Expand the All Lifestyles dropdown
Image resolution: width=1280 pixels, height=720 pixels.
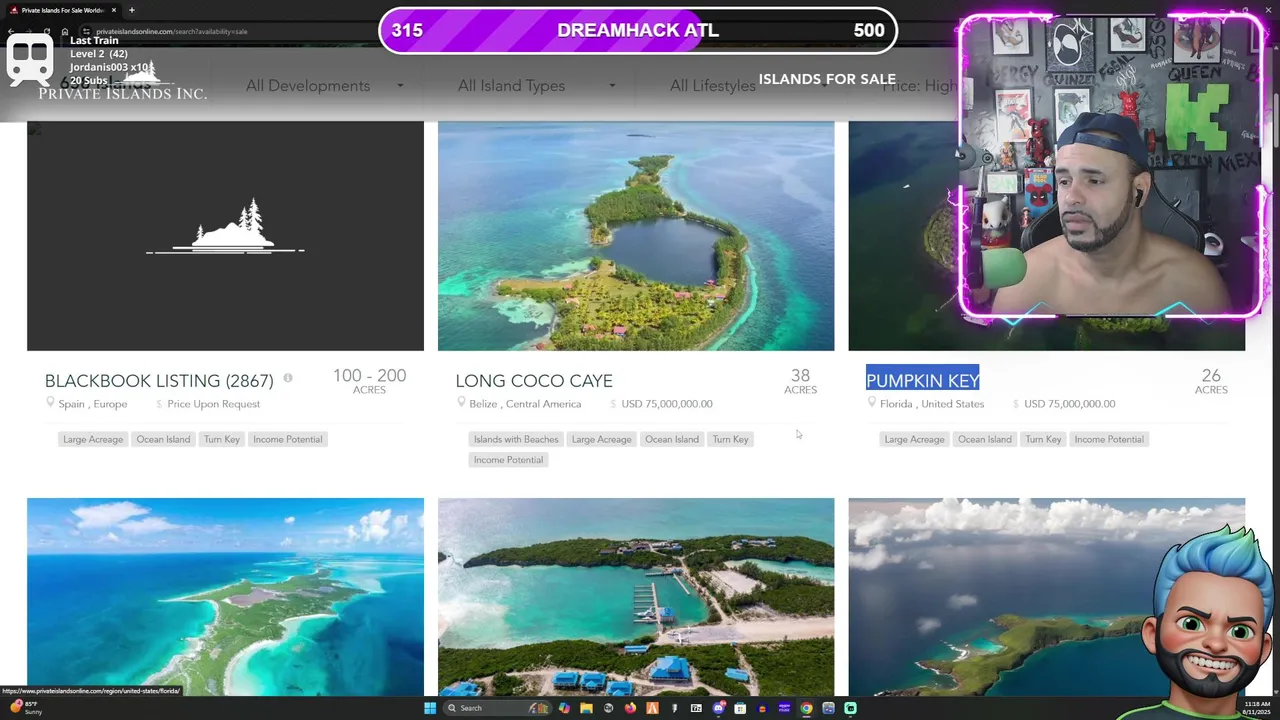(x=750, y=86)
